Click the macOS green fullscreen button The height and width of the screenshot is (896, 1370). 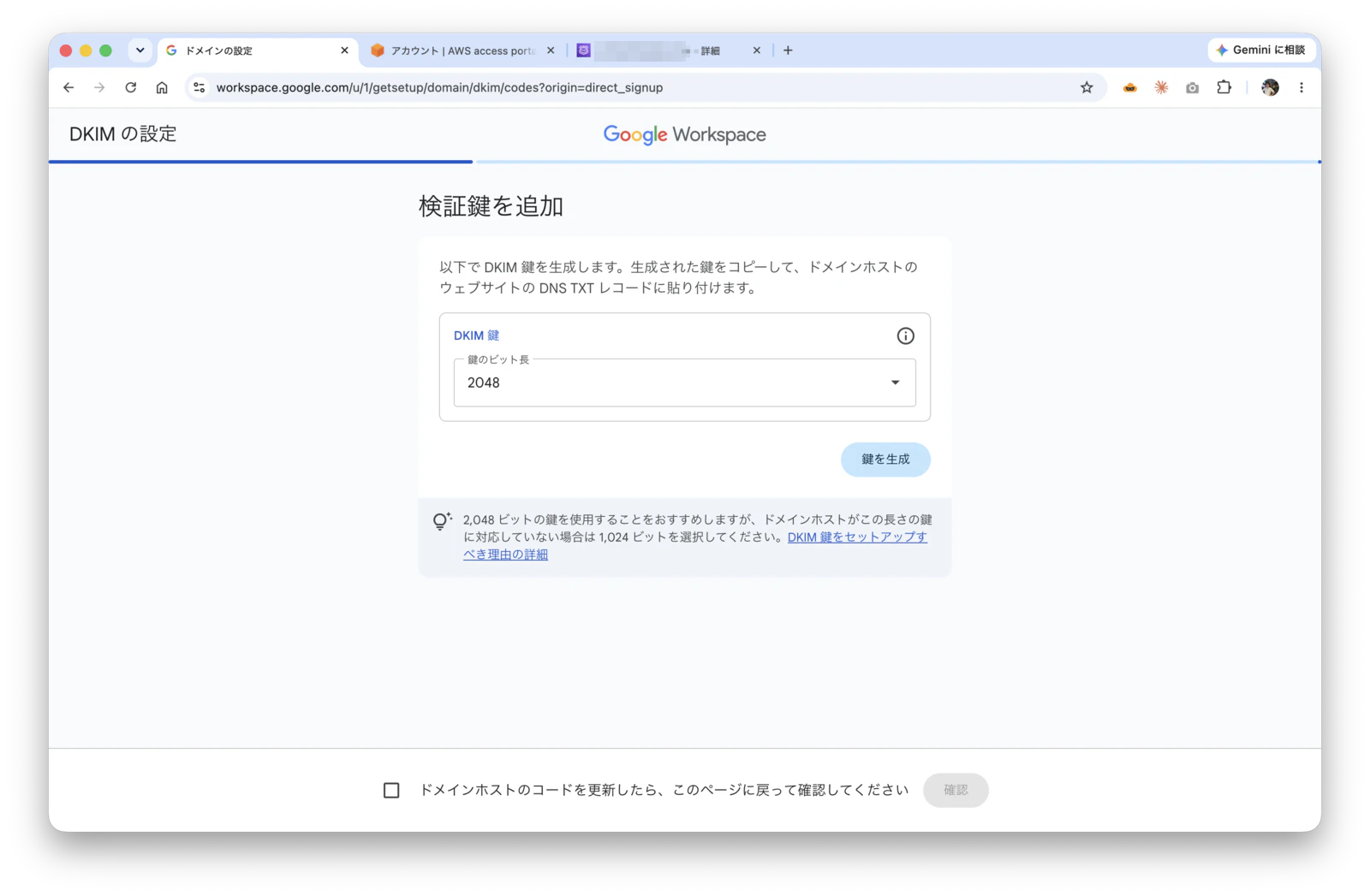[106, 50]
